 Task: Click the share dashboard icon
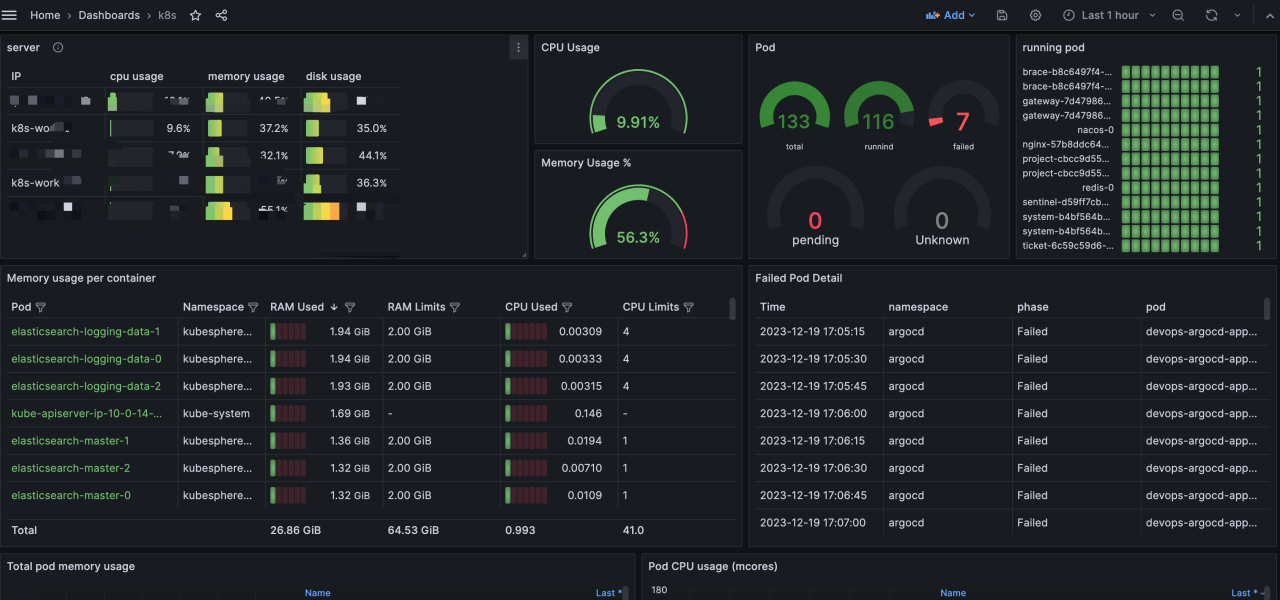point(221,15)
